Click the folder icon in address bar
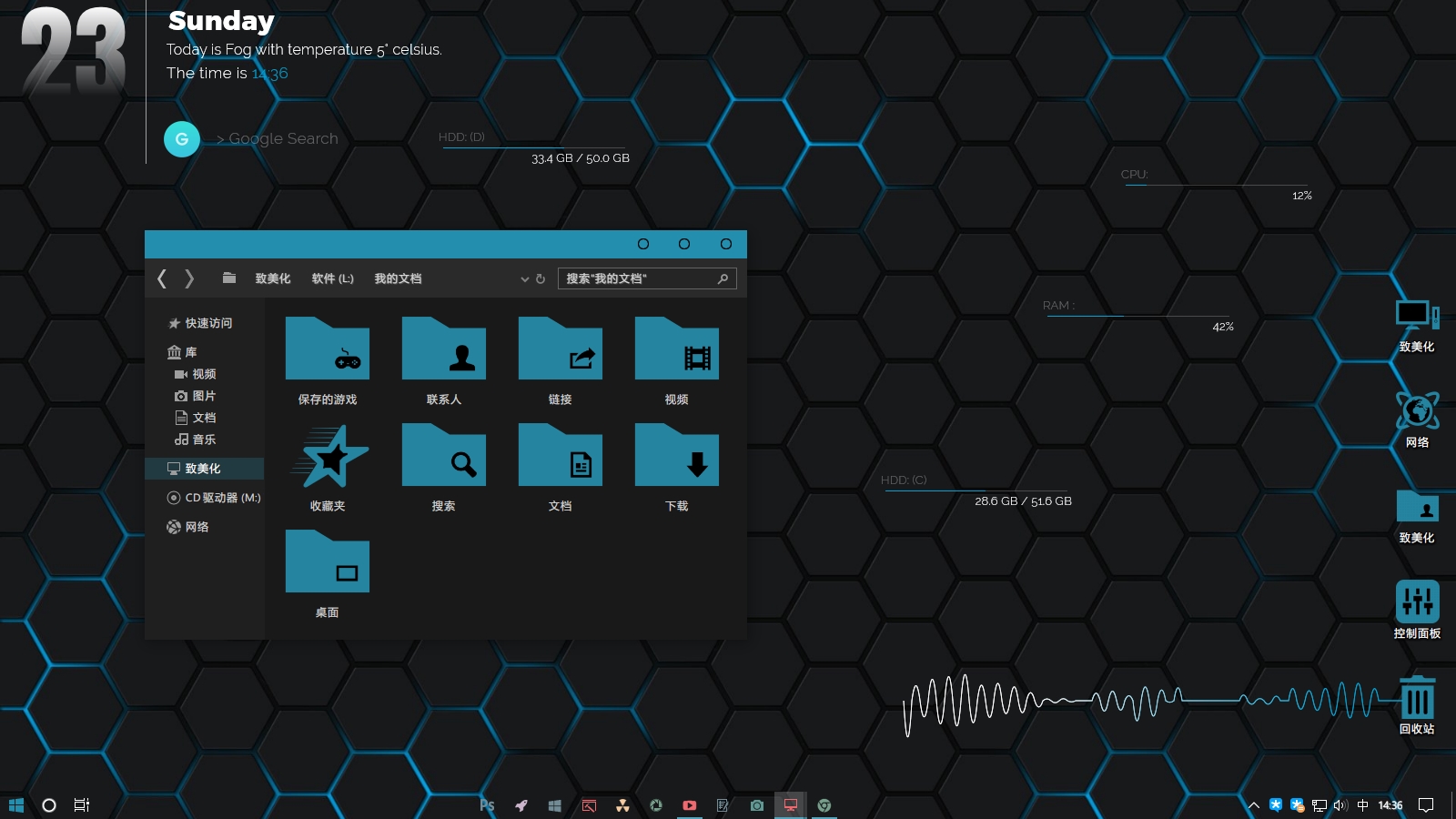Image resolution: width=1456 pixels, height=819 pixels. coord(229,278)
